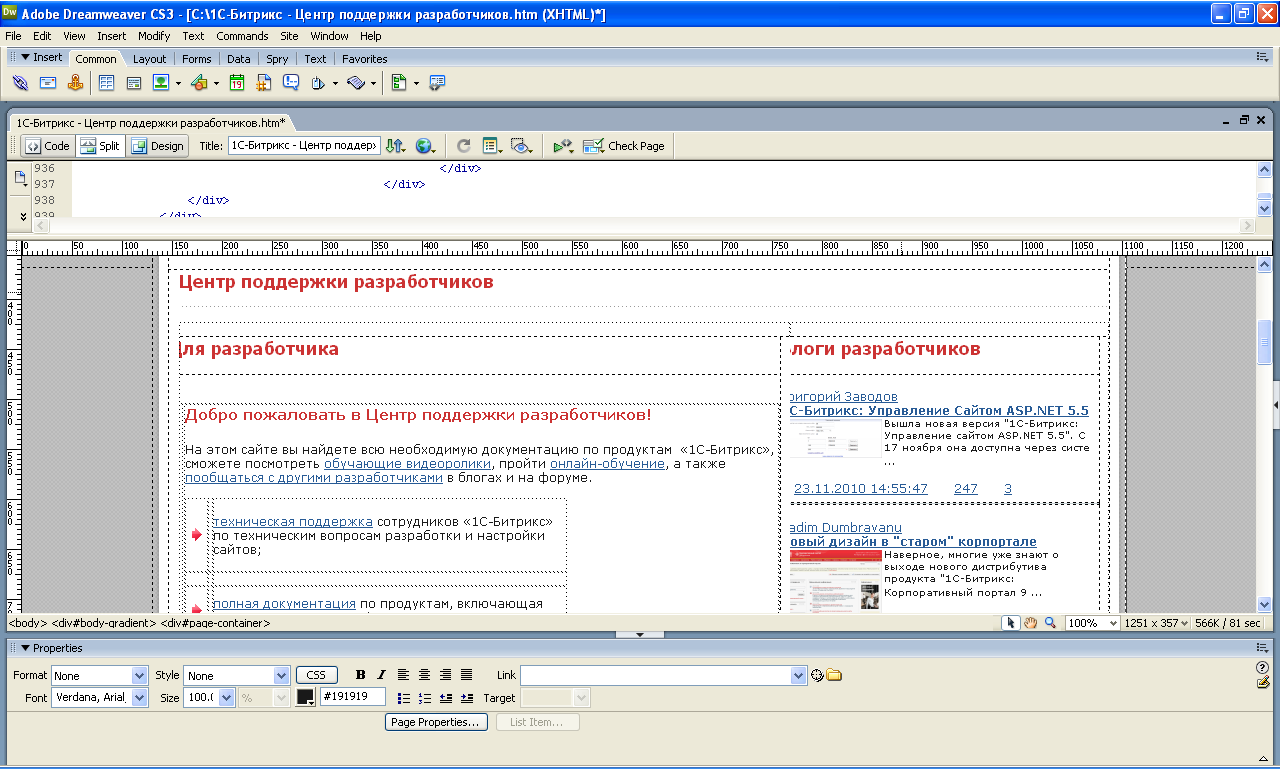1280x769 pixels.
Task: Align text left
Action: (x=404, y=675)
